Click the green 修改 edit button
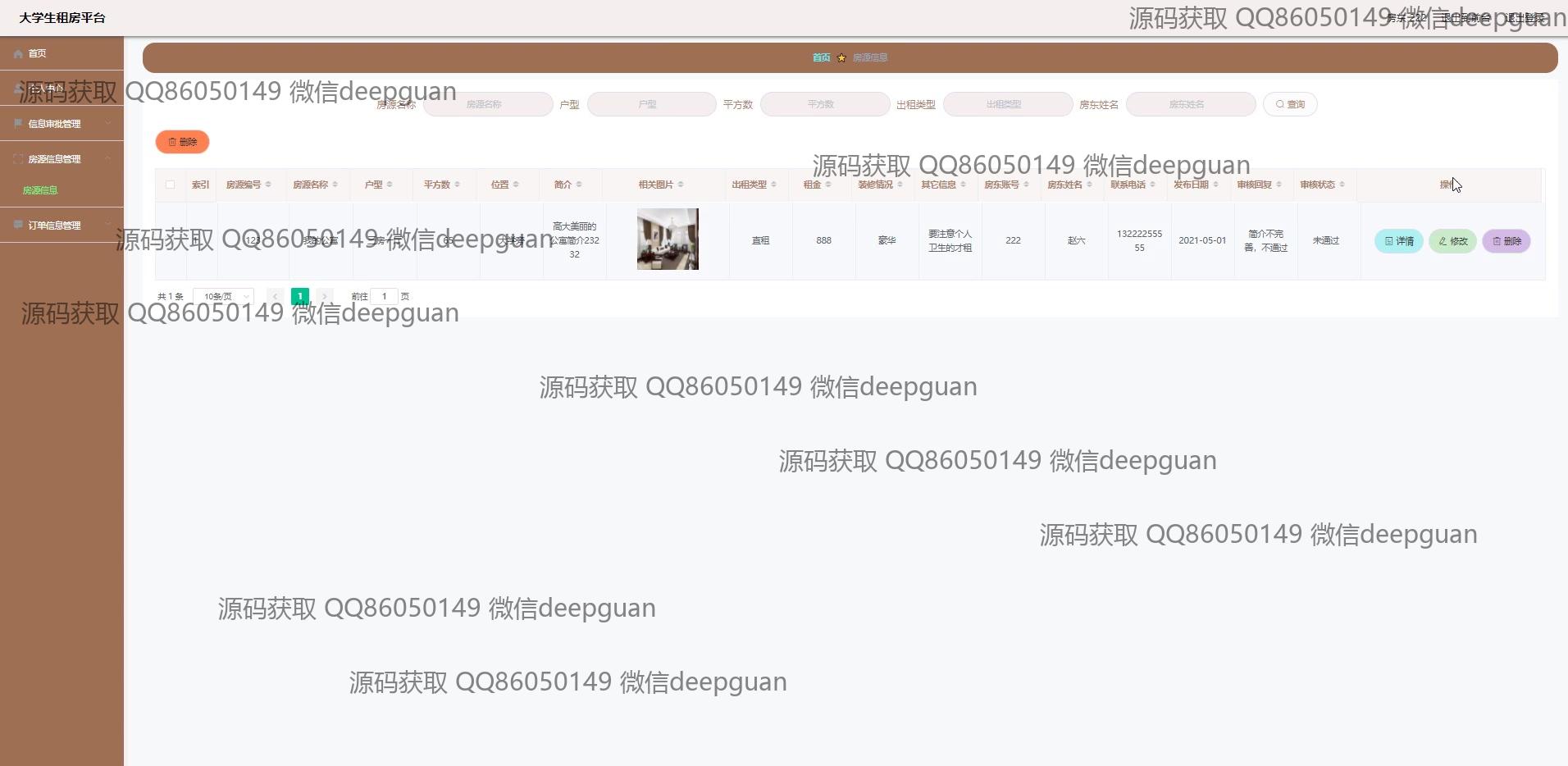This screenshot has width=1568, height=766. click(1452, 241)
